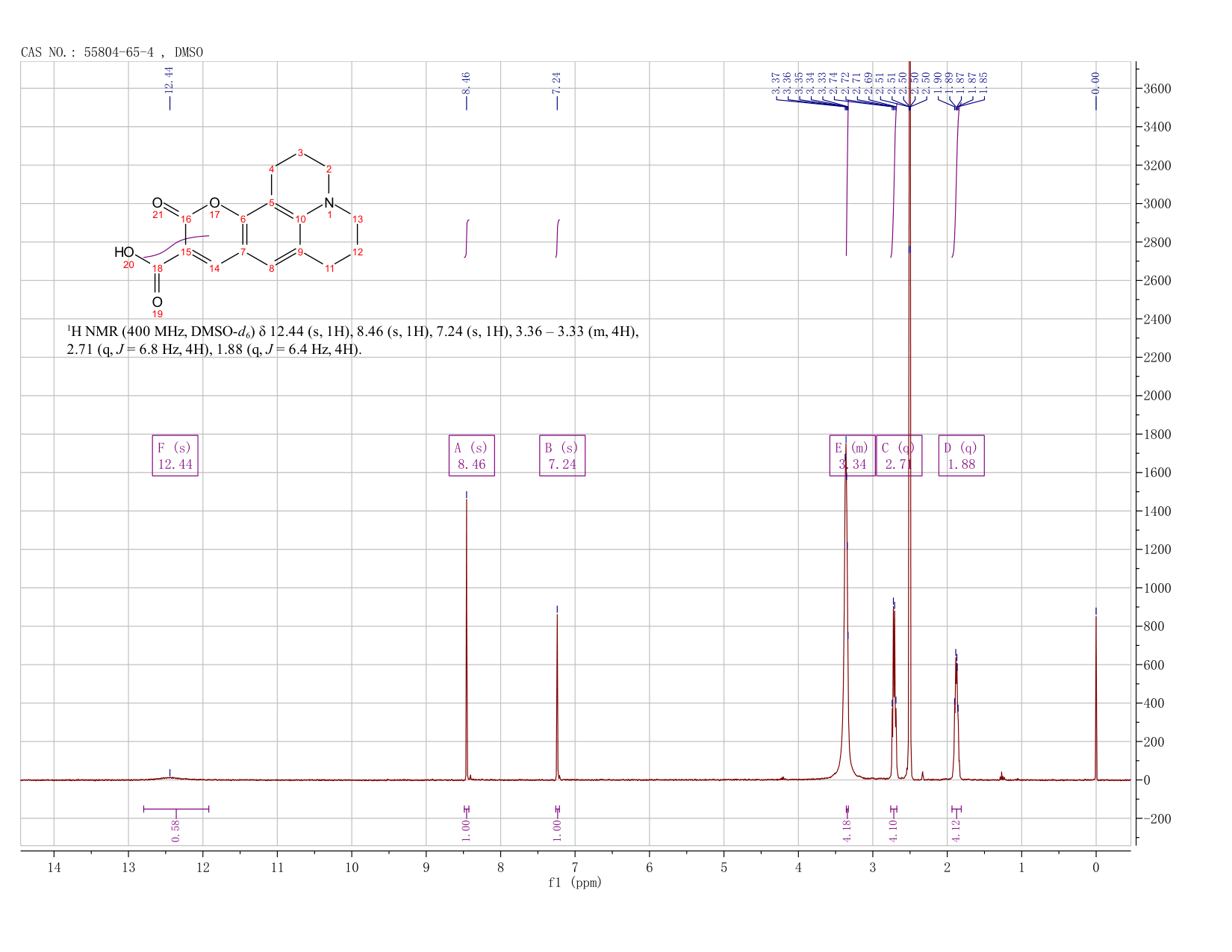Select the F (s) 12.44 multiplet box
This screenshot has width=1232, height=952.
pos(175,455)
